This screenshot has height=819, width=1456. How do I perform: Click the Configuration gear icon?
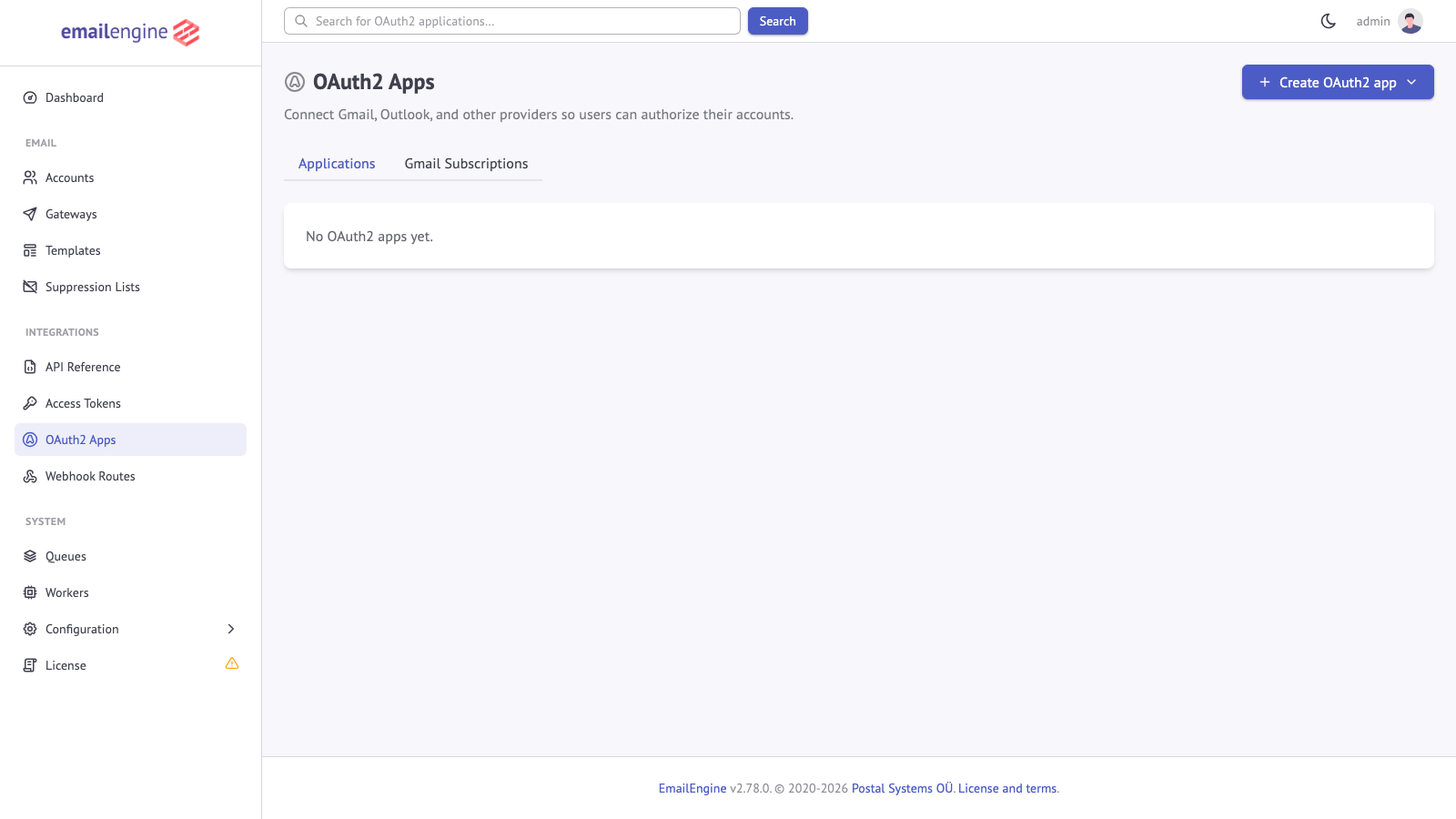[x=30, y=629]
